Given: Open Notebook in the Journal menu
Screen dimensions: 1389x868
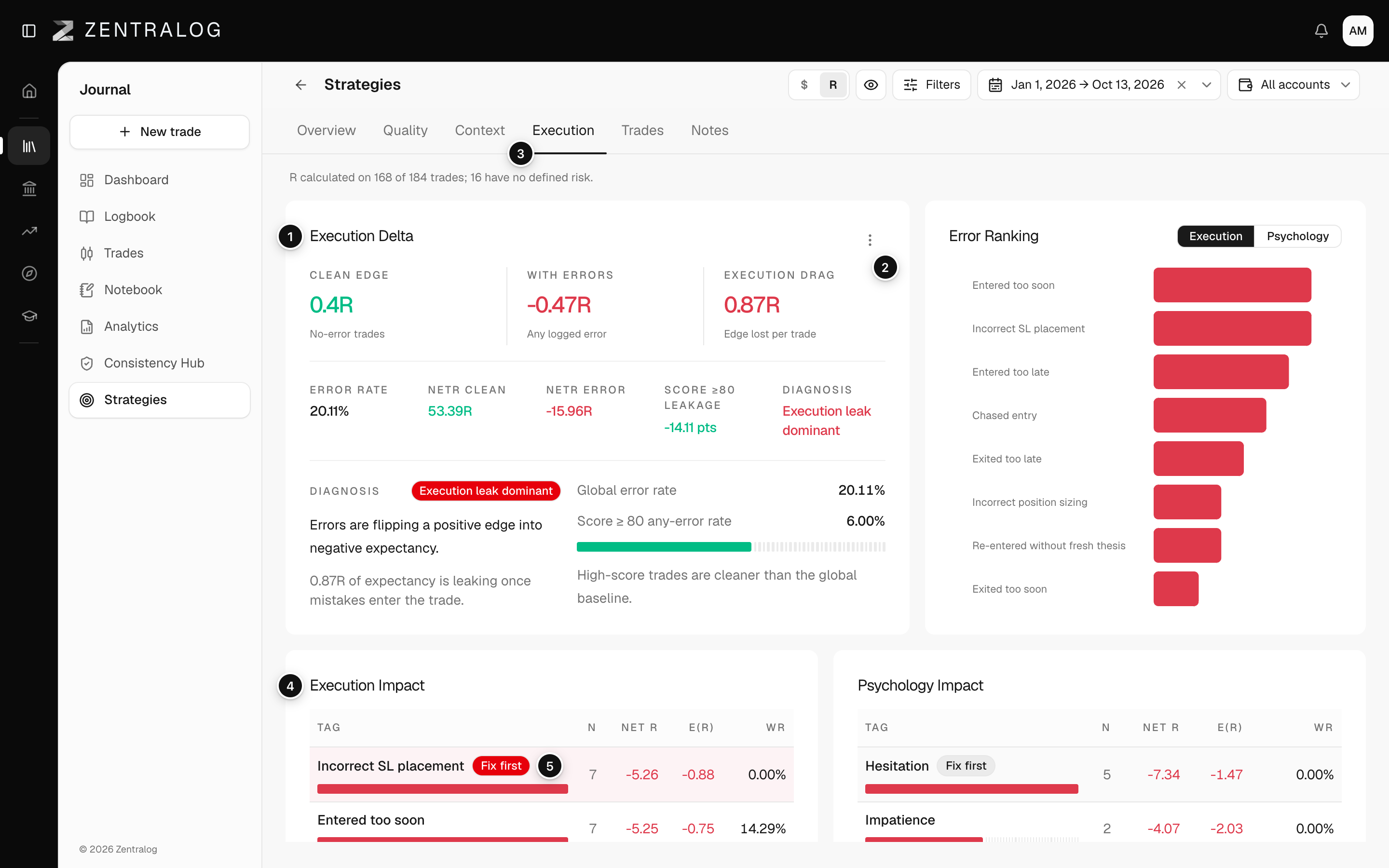Looking at the screenshot, I should pyautogui.click(x=160, y=290).
